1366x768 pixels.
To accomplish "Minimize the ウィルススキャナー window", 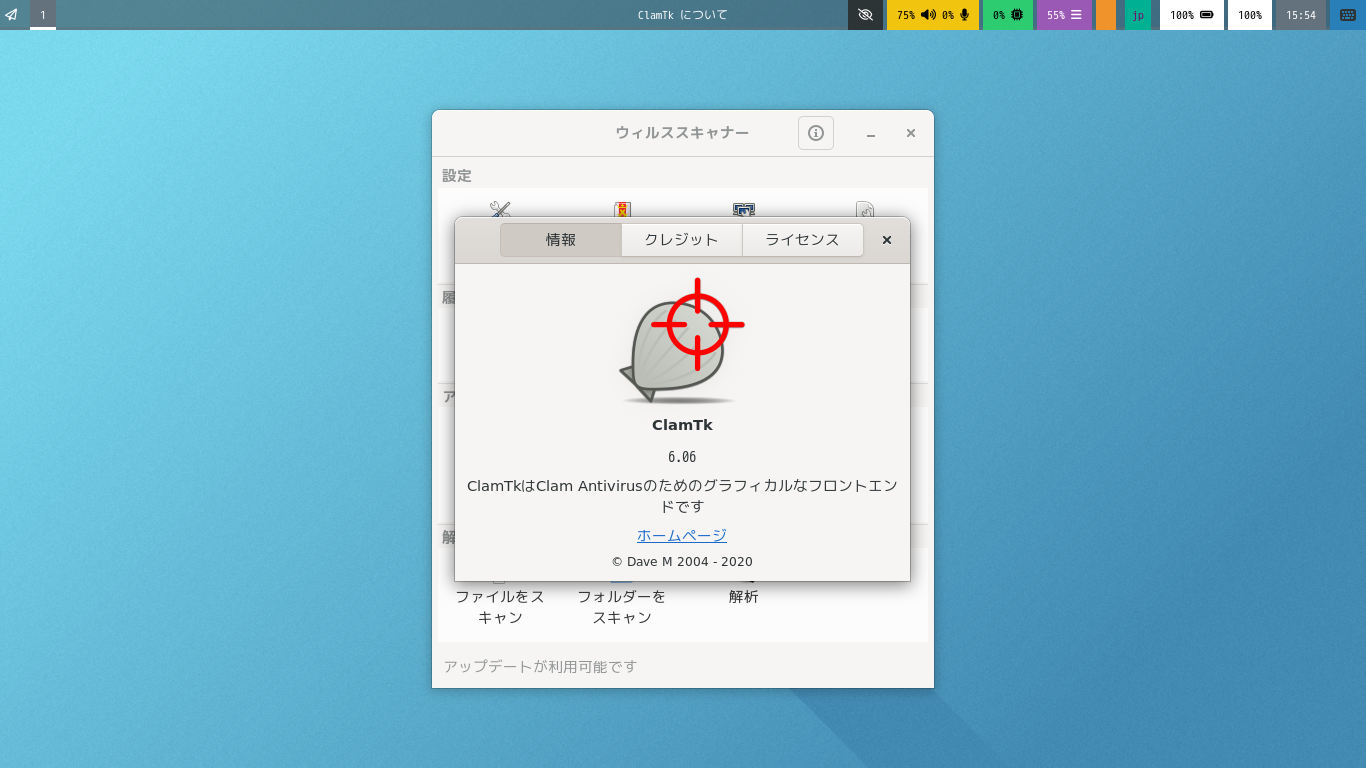I will [871, 133].
